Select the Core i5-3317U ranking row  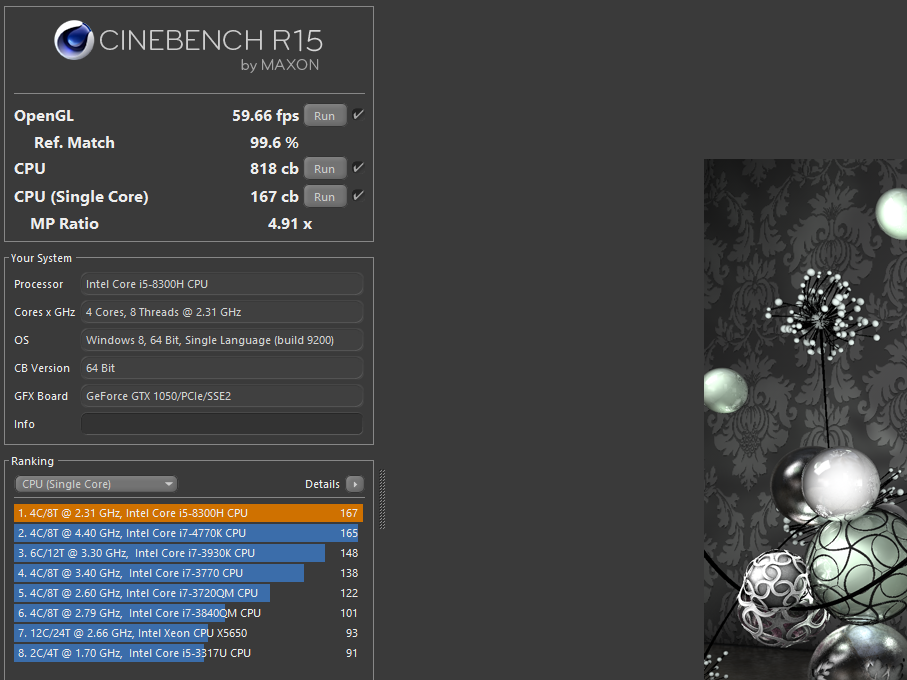click(x=189, y=653)
